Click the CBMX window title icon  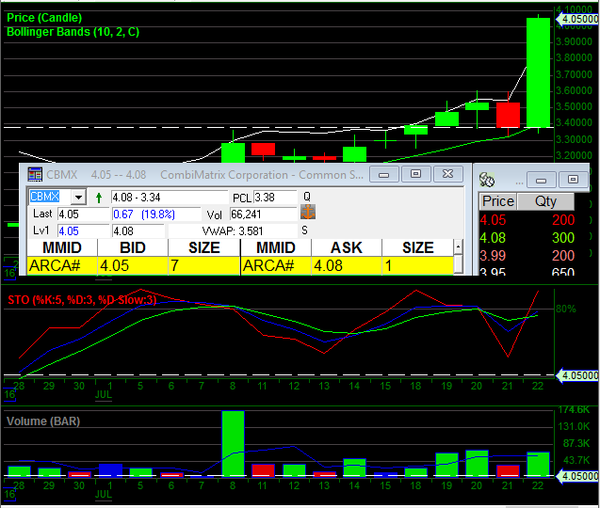36,174
